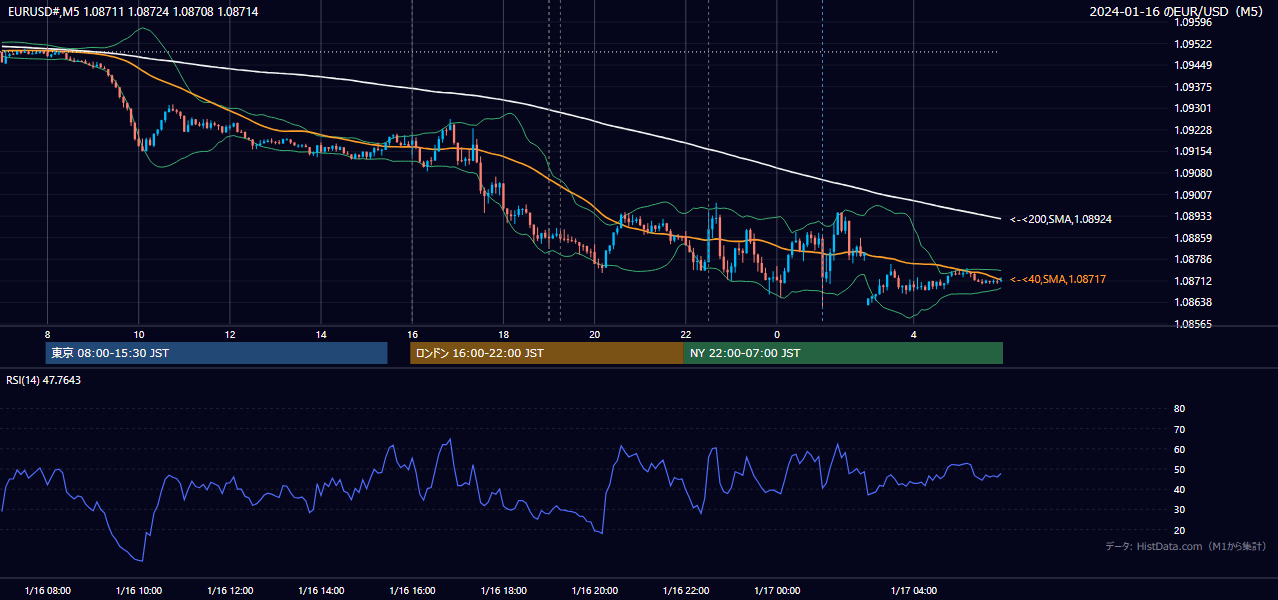
Task: Click the RSI 30 level label
Action: (x=1179, y=510)
